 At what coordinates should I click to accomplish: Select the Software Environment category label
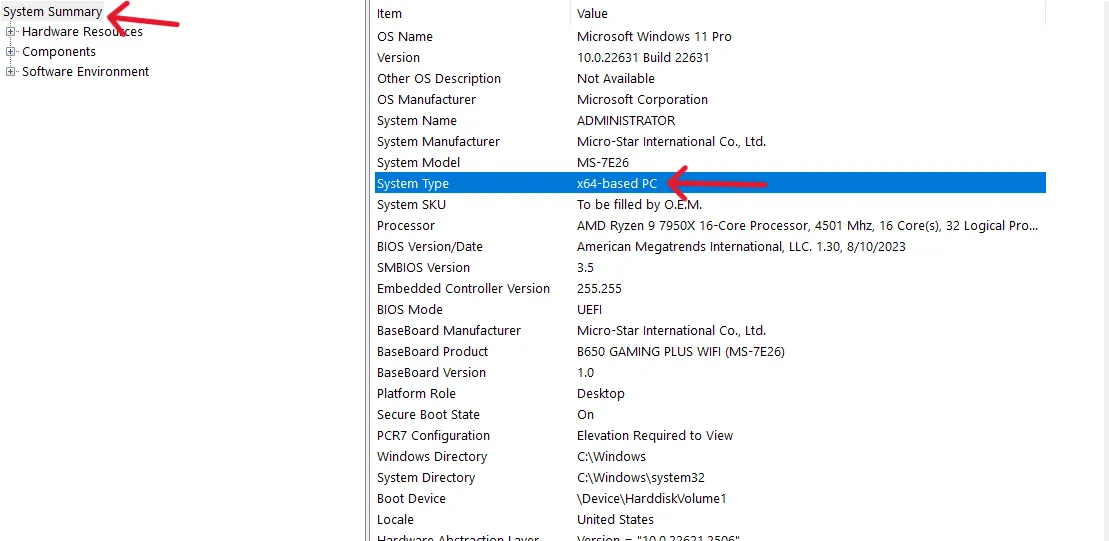pyautogui.click(x=85, y=72)
